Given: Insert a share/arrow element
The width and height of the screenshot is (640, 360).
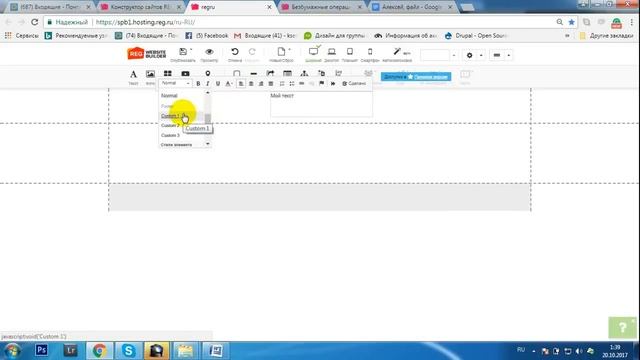Looking at the screenshot, I should pyautogui.click(x=270, y=73).
